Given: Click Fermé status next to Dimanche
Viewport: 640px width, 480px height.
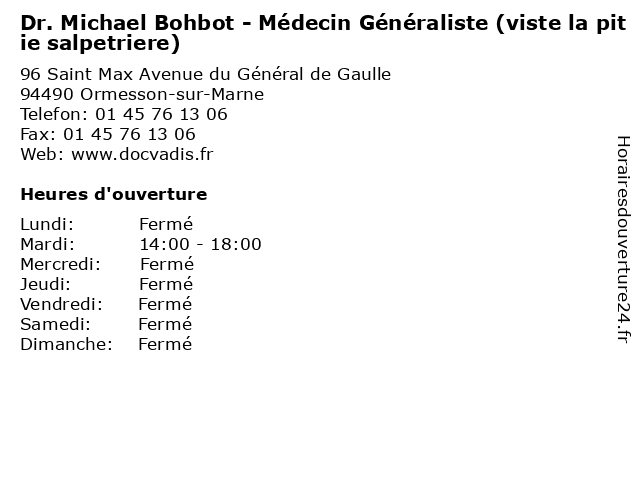Looking at the screenshot, I should tap(165, 344).
